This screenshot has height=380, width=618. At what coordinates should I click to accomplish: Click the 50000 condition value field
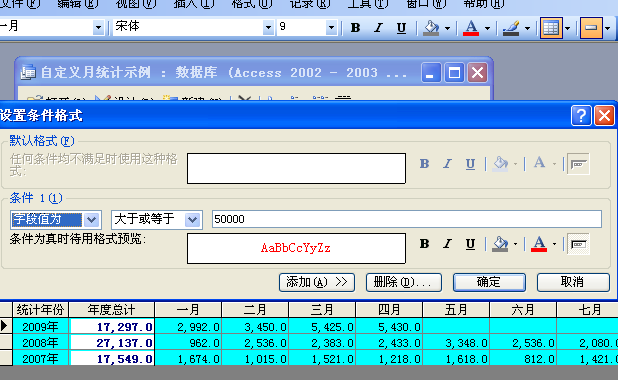coord(407,219)
